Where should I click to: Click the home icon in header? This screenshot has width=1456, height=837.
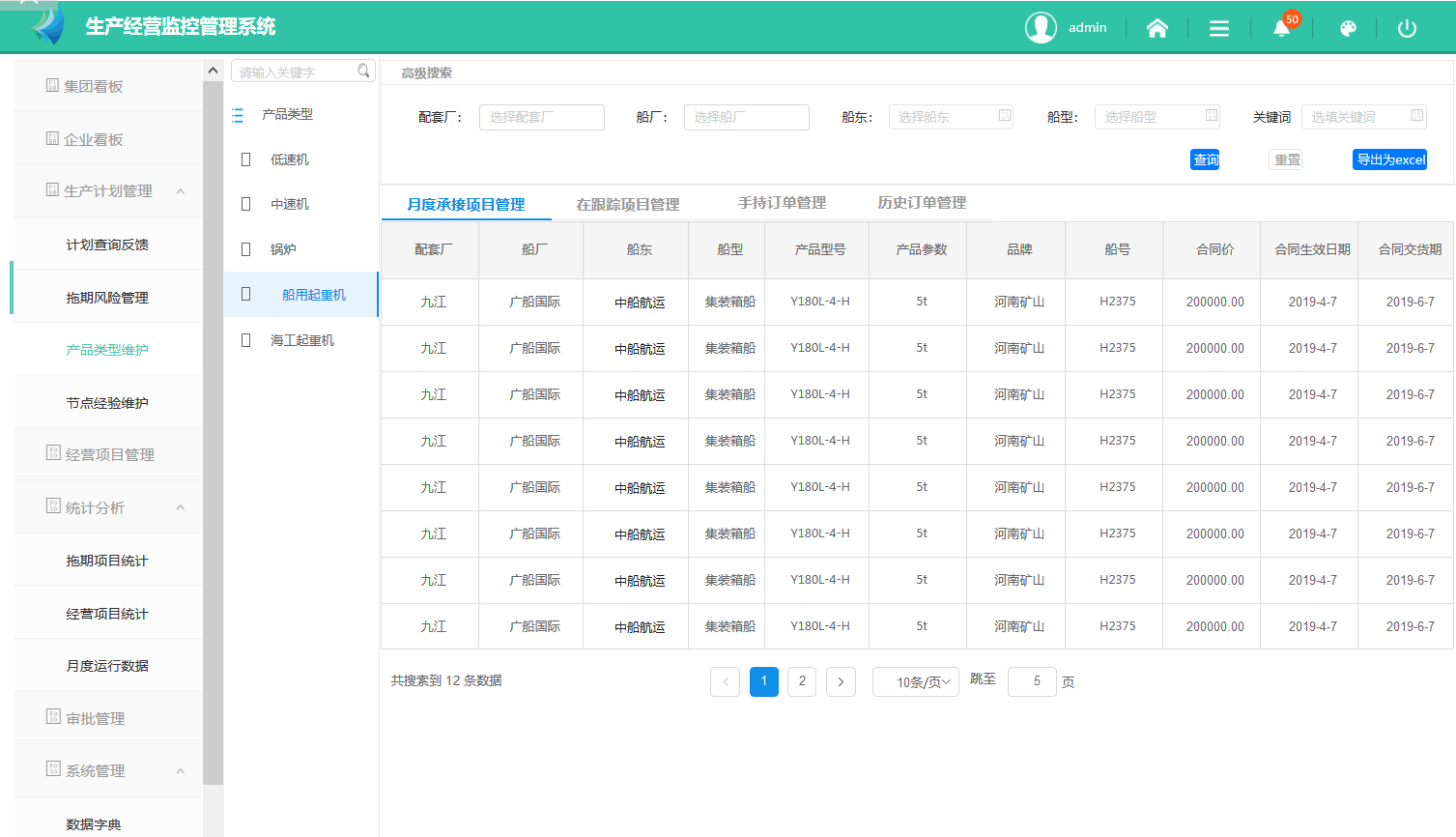[1156, 28]
